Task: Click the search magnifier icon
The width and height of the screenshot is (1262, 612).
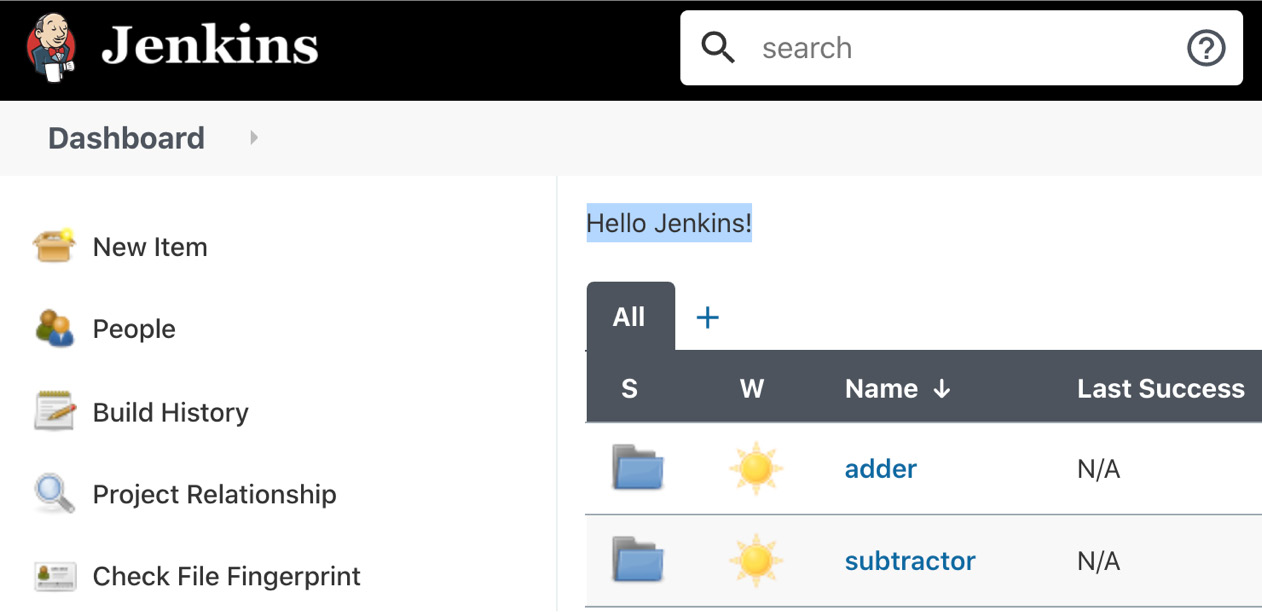Action: [x=717, y=47]
